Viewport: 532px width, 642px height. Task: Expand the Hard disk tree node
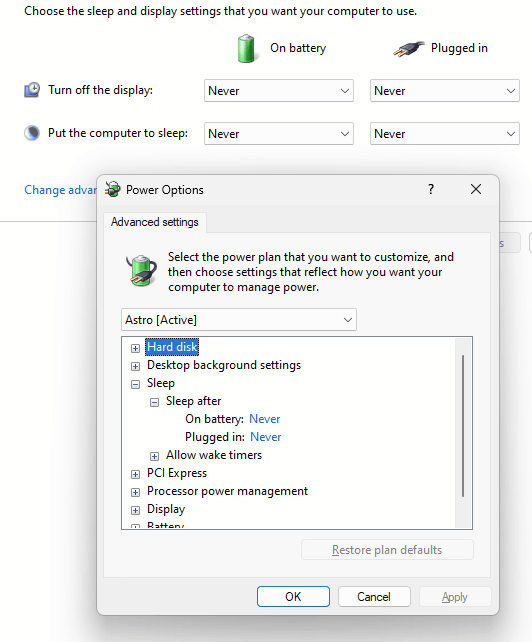(135, 348)
